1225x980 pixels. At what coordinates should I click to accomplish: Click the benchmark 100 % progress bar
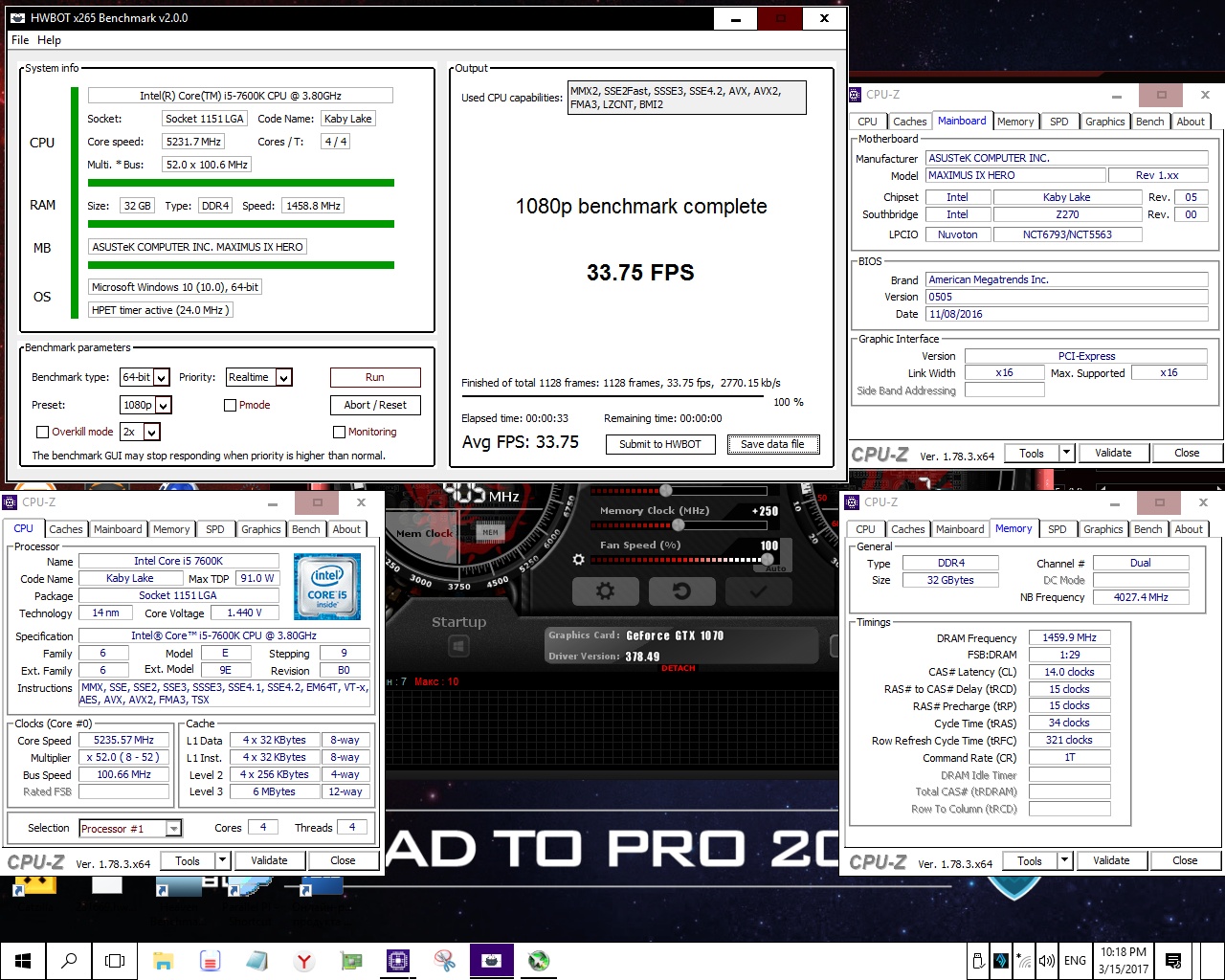click(612, 396)
